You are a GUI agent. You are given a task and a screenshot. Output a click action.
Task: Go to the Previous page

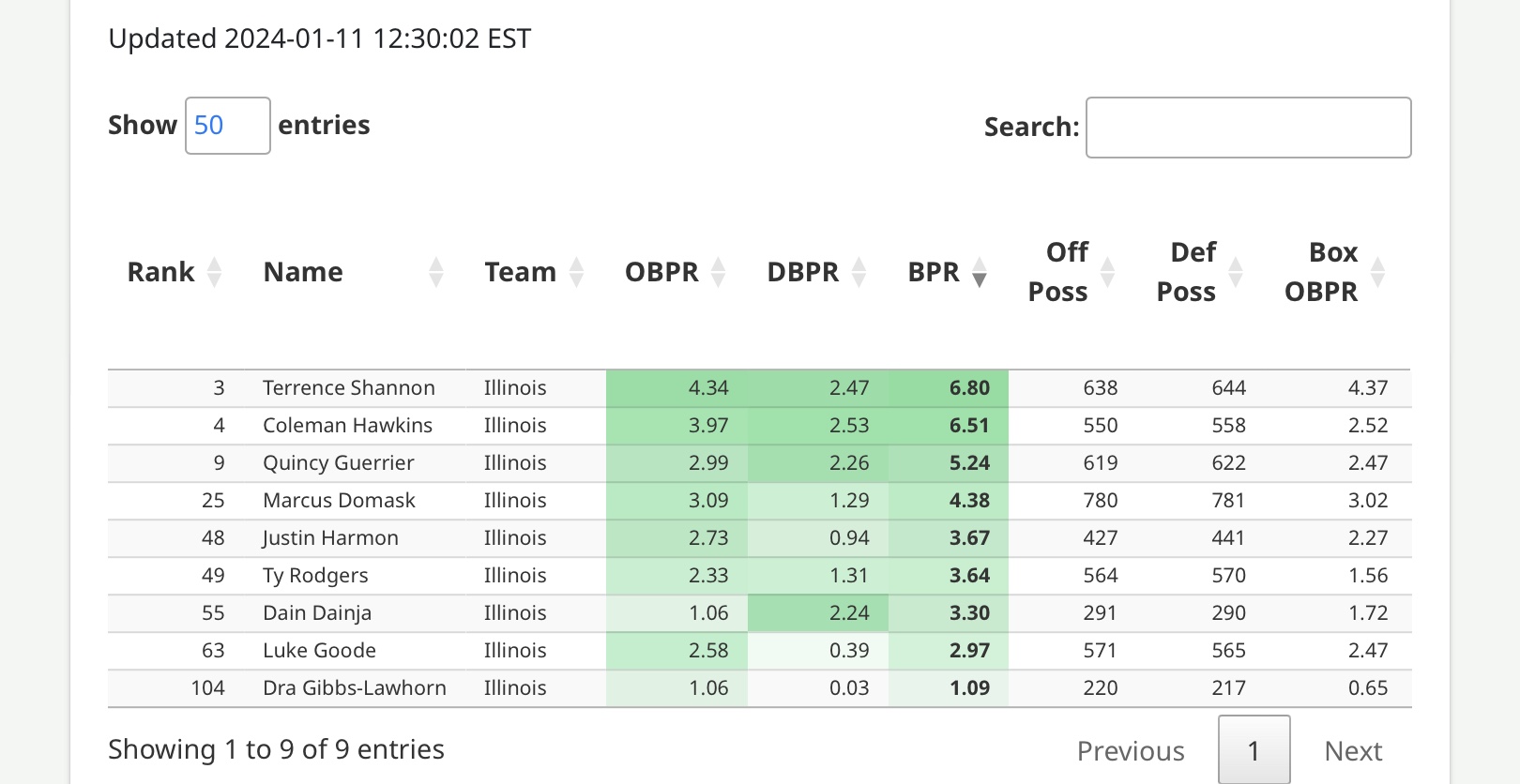(x=1131, y=750)
